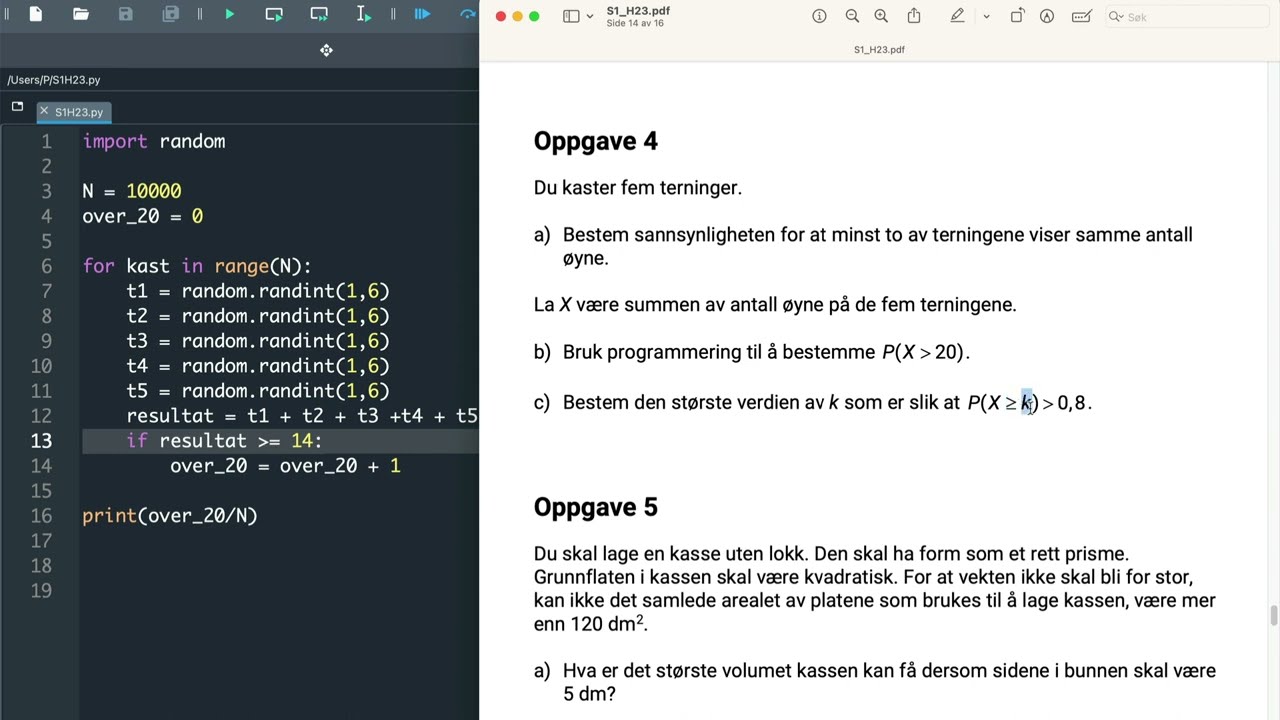
Task: Minimize the Preview window
Action: (x=517, y=16)
